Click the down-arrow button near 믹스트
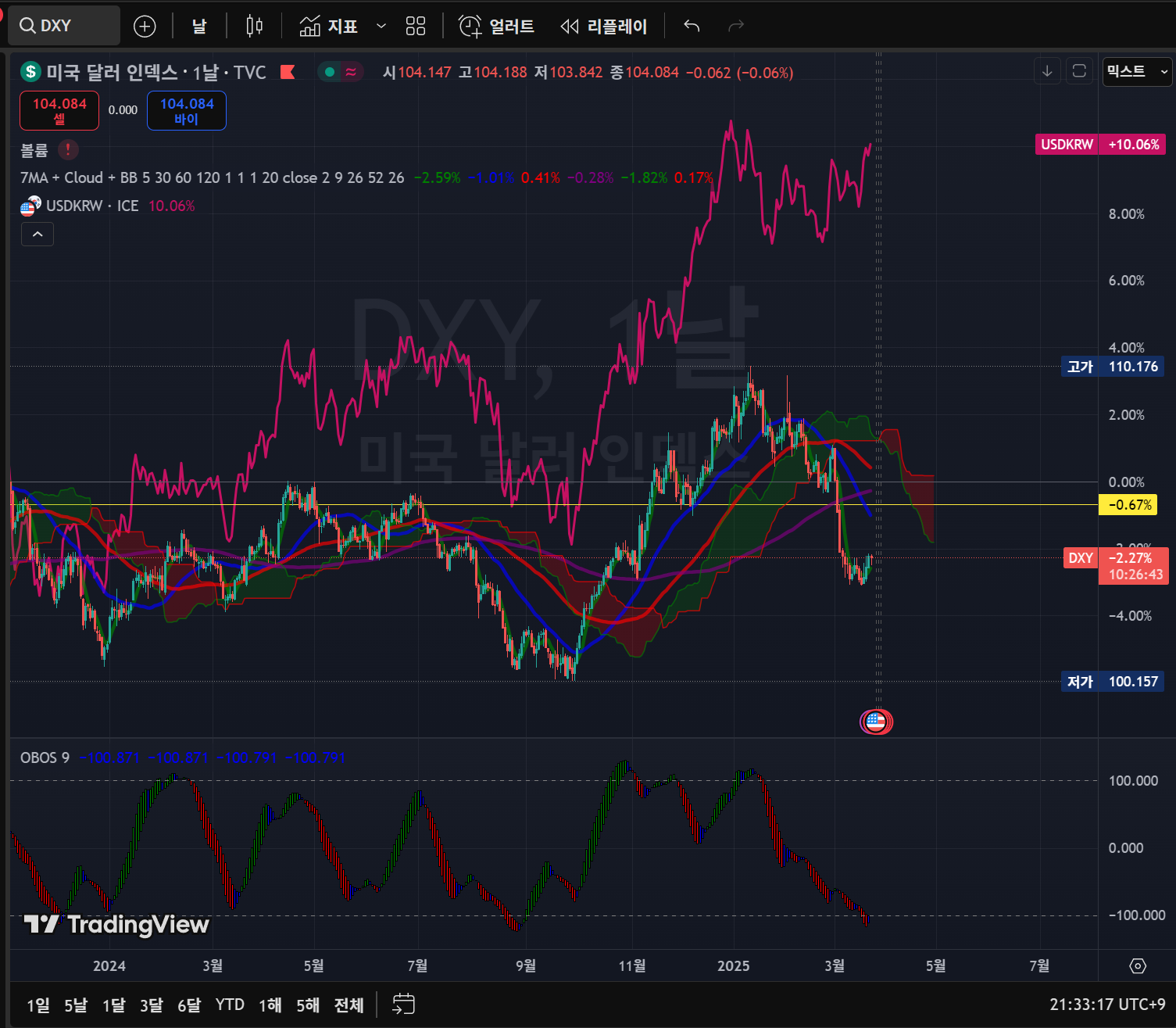The width and height of the screenshot is (1176, 1028). pyautogui.click(x=1047, y=71)
